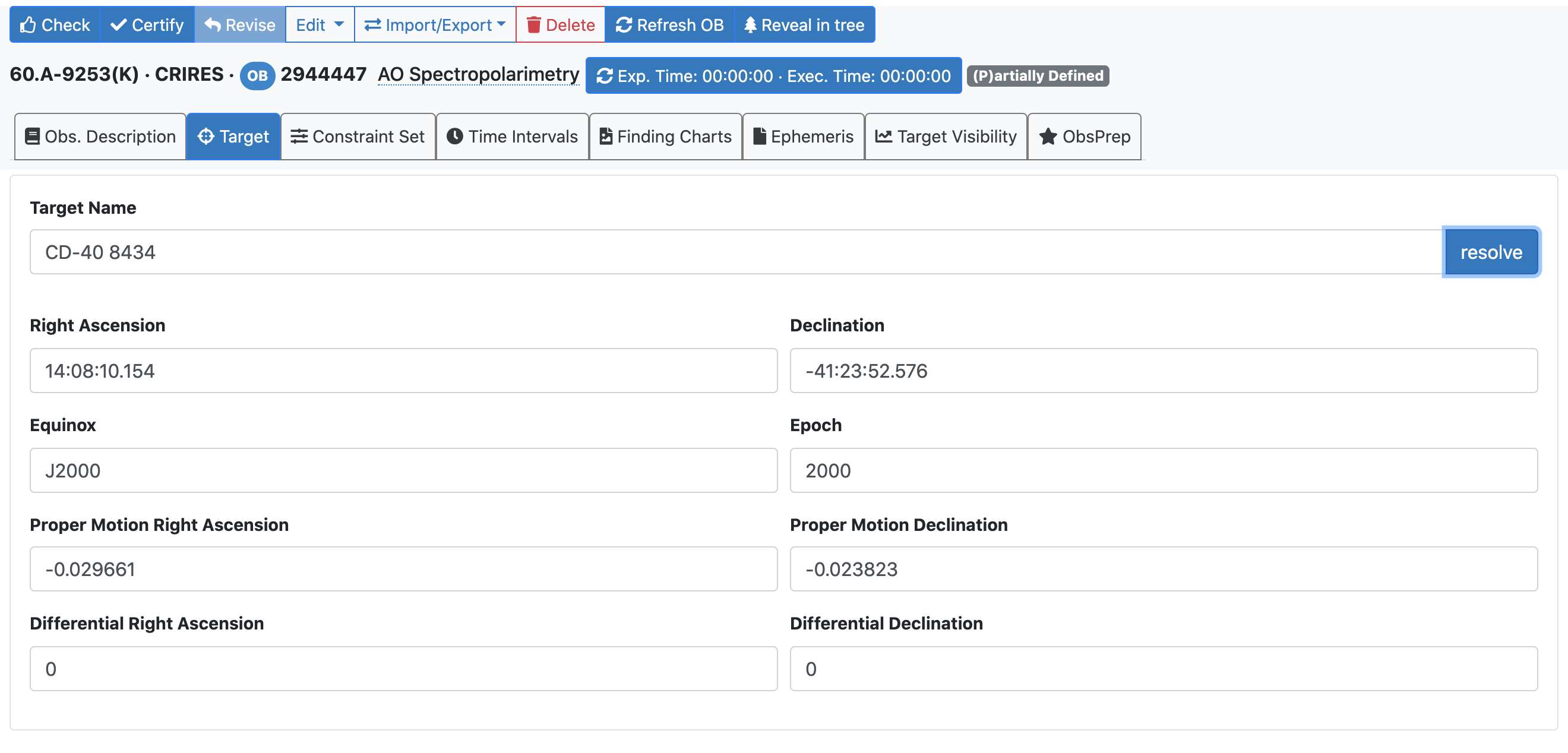The image size is (1568, 753).
Task: Click the Refresh OB button
Action: pyautogui.click(x=669, y=25)
